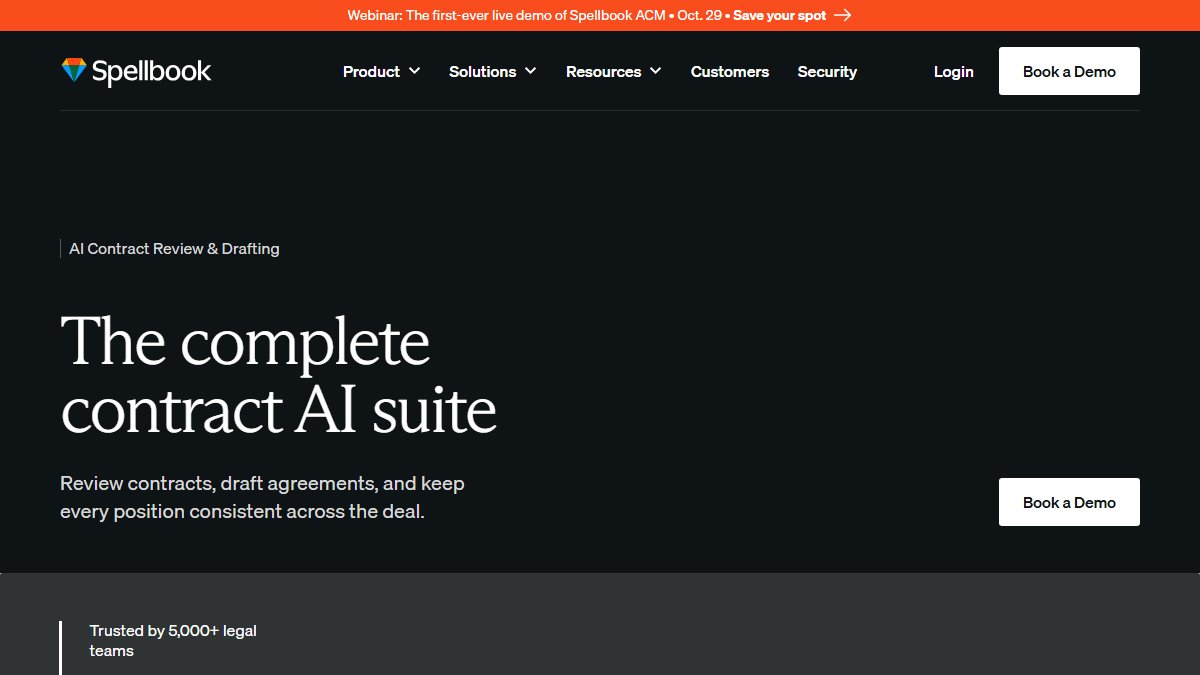Image resolution: width=1200 pixels, height=675 pixels.
Task: Open the Login link
Action: coord(954,71)
